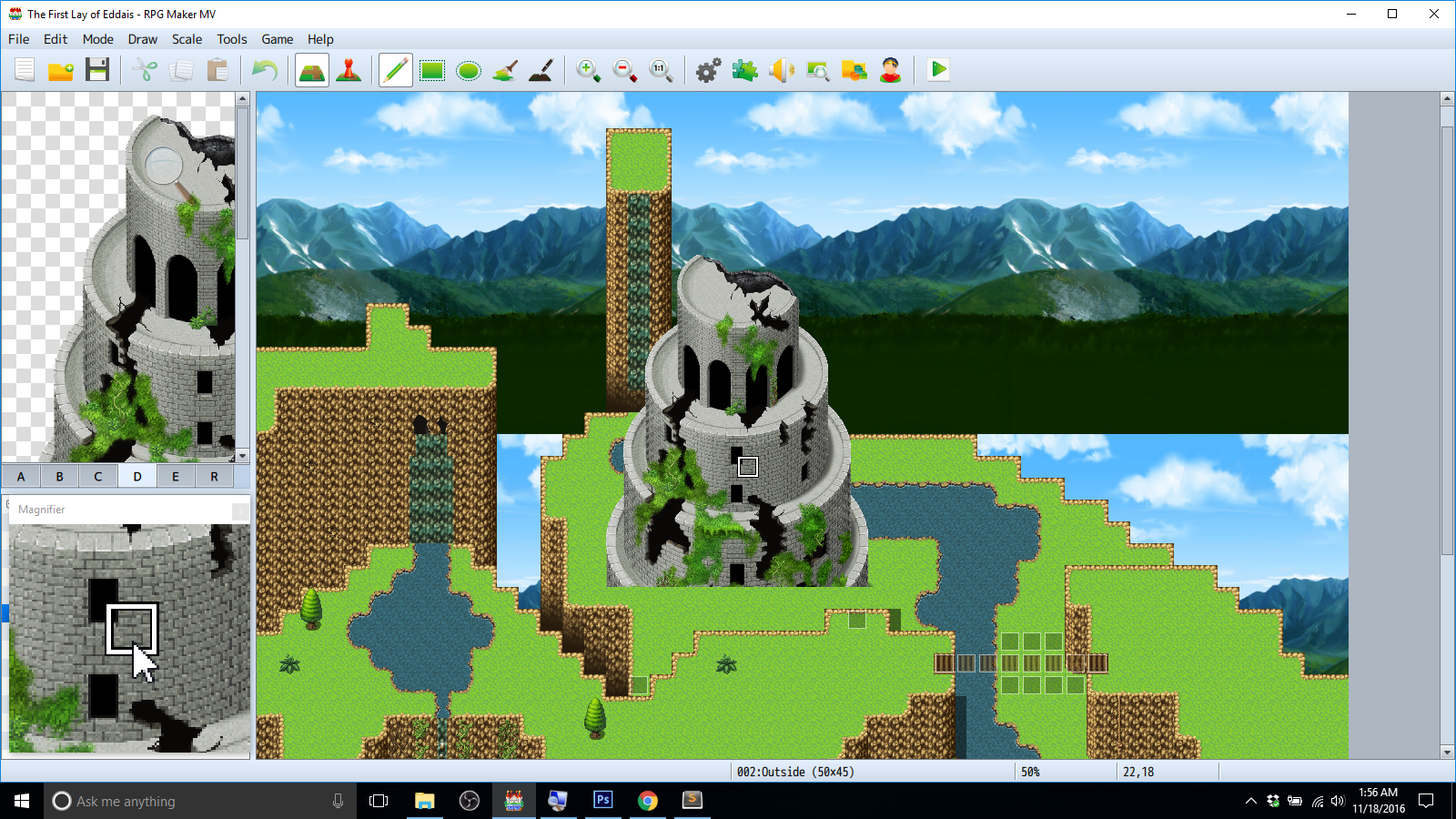Click the Zoom In magnifier
The height and width of the screenshot is (819, 1456).
(589, 70)
